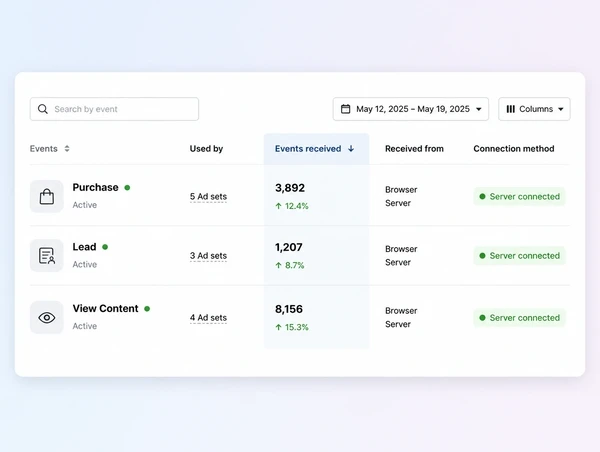The image size is (600, 452).
Task: Click the Received from column header
Action: [x=414, y=148]
